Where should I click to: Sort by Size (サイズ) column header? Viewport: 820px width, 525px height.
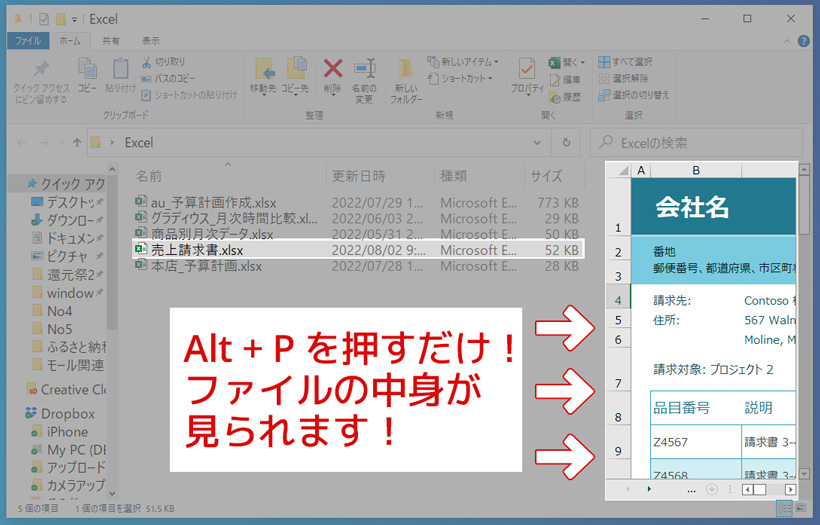point(546,176)
